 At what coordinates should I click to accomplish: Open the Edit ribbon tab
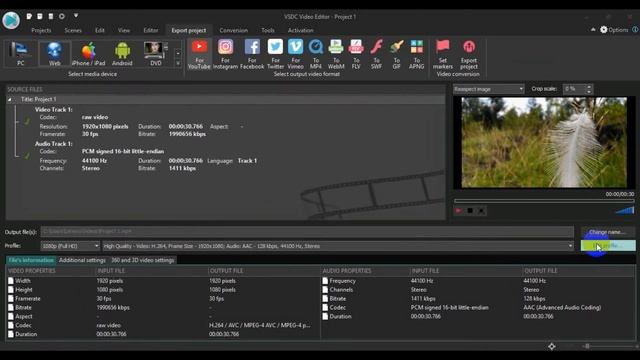tap(100, 31)
